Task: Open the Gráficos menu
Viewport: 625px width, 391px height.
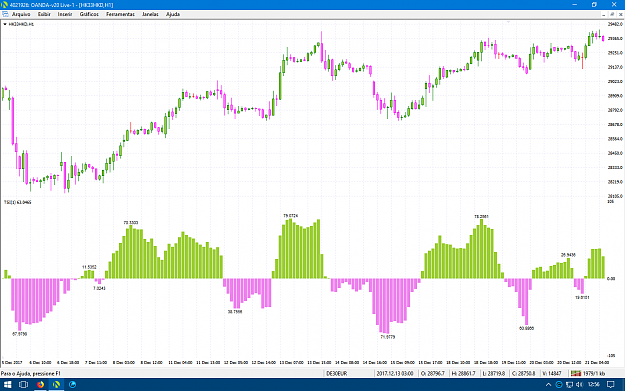Action: pyautogui.click(x=89, y=14)
